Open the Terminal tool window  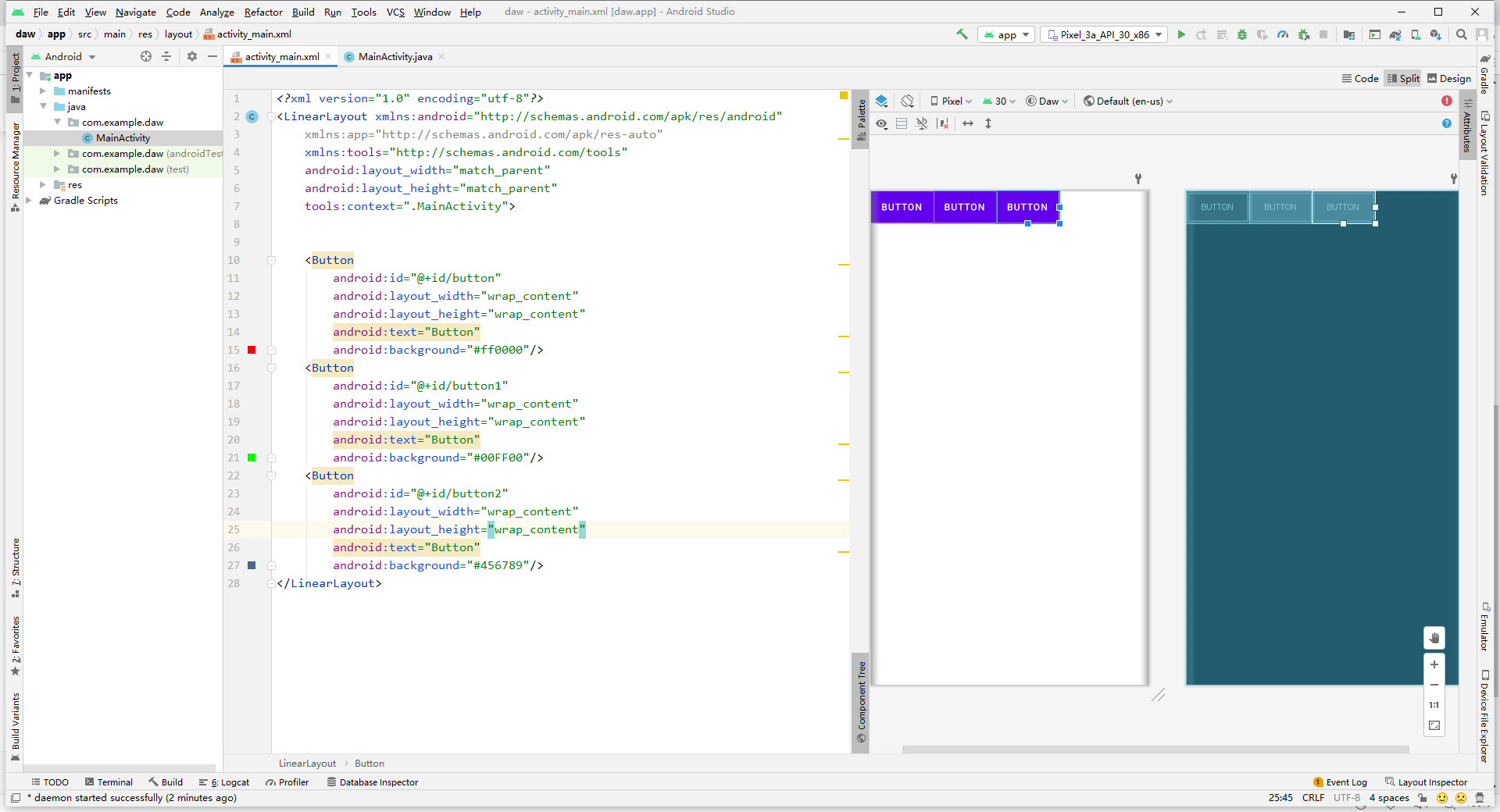point(109,782)
